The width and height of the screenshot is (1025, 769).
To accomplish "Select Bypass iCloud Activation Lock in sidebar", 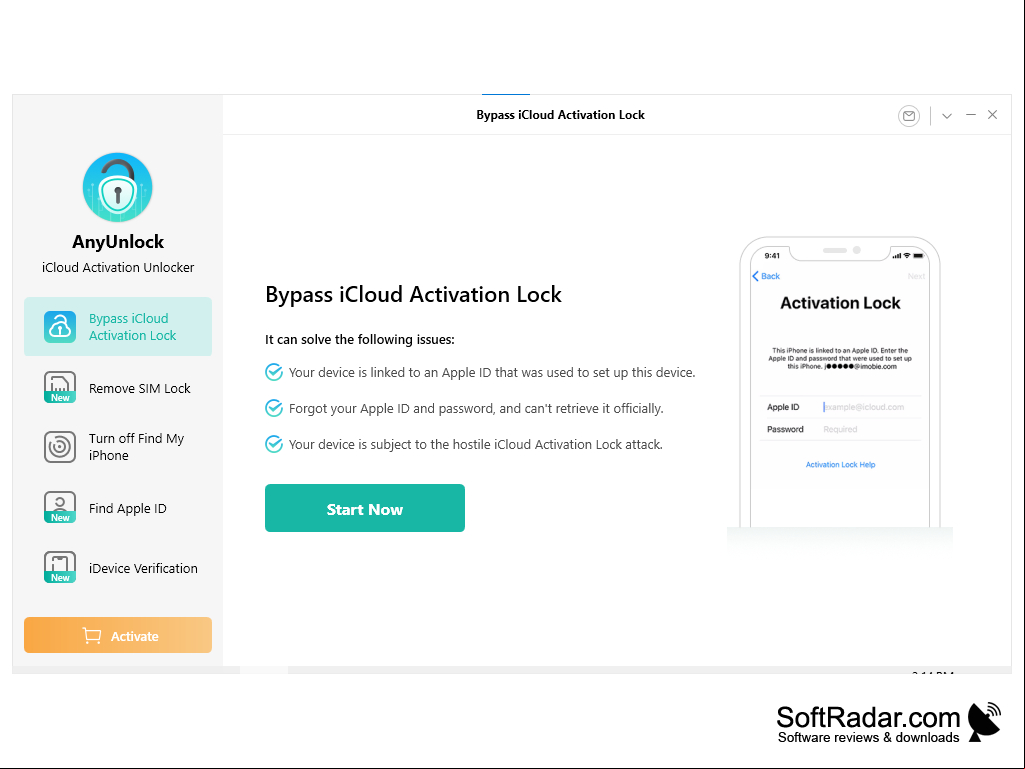I will point(118,327).
